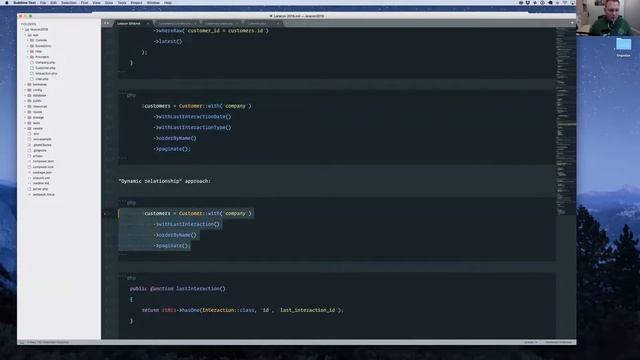Click the ->withLastInteractionType() code line
Viewport: 640px width, 360px height.
tap(192, 127)
